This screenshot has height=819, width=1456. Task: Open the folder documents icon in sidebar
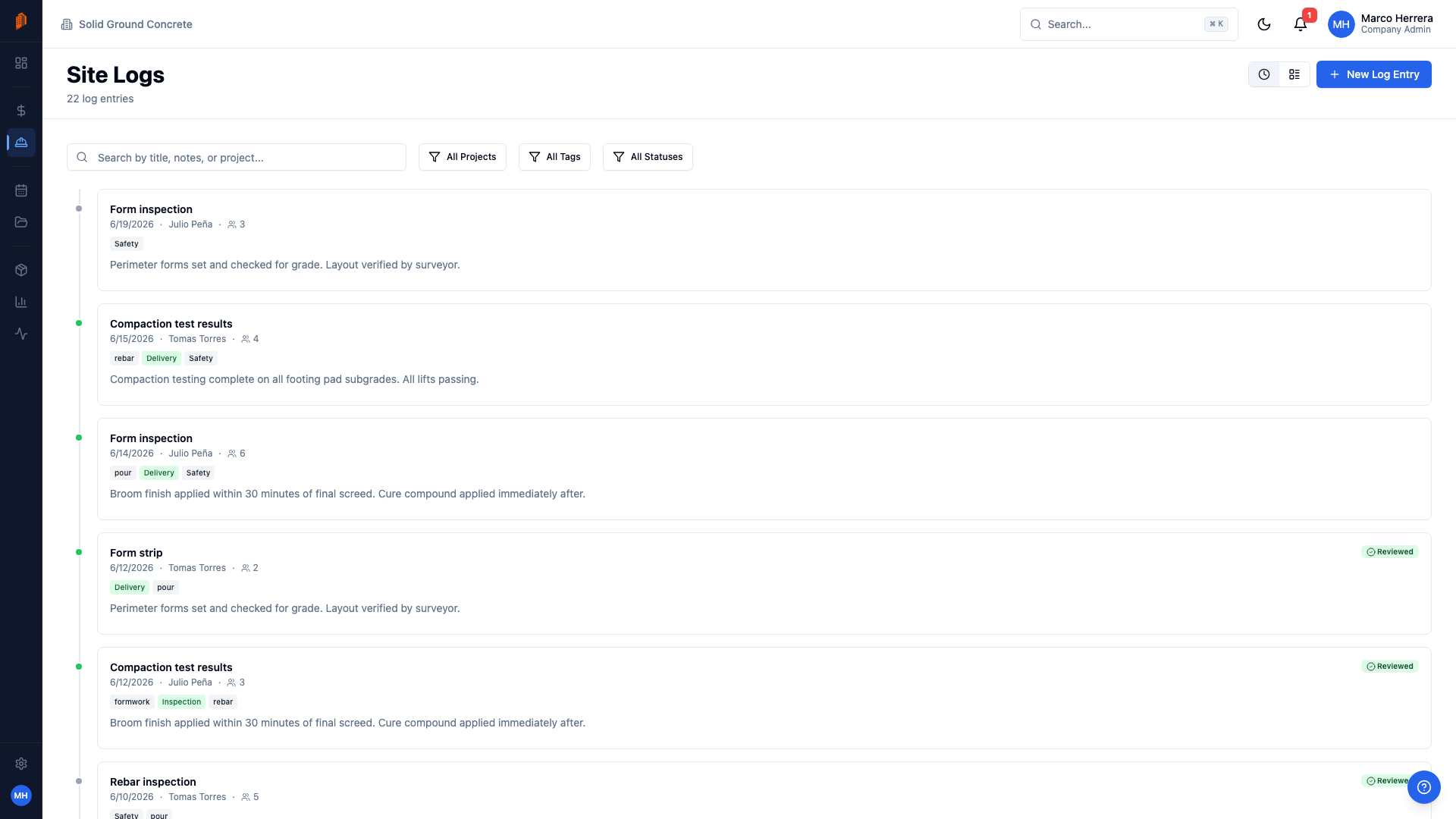click(x=21, y=222)
